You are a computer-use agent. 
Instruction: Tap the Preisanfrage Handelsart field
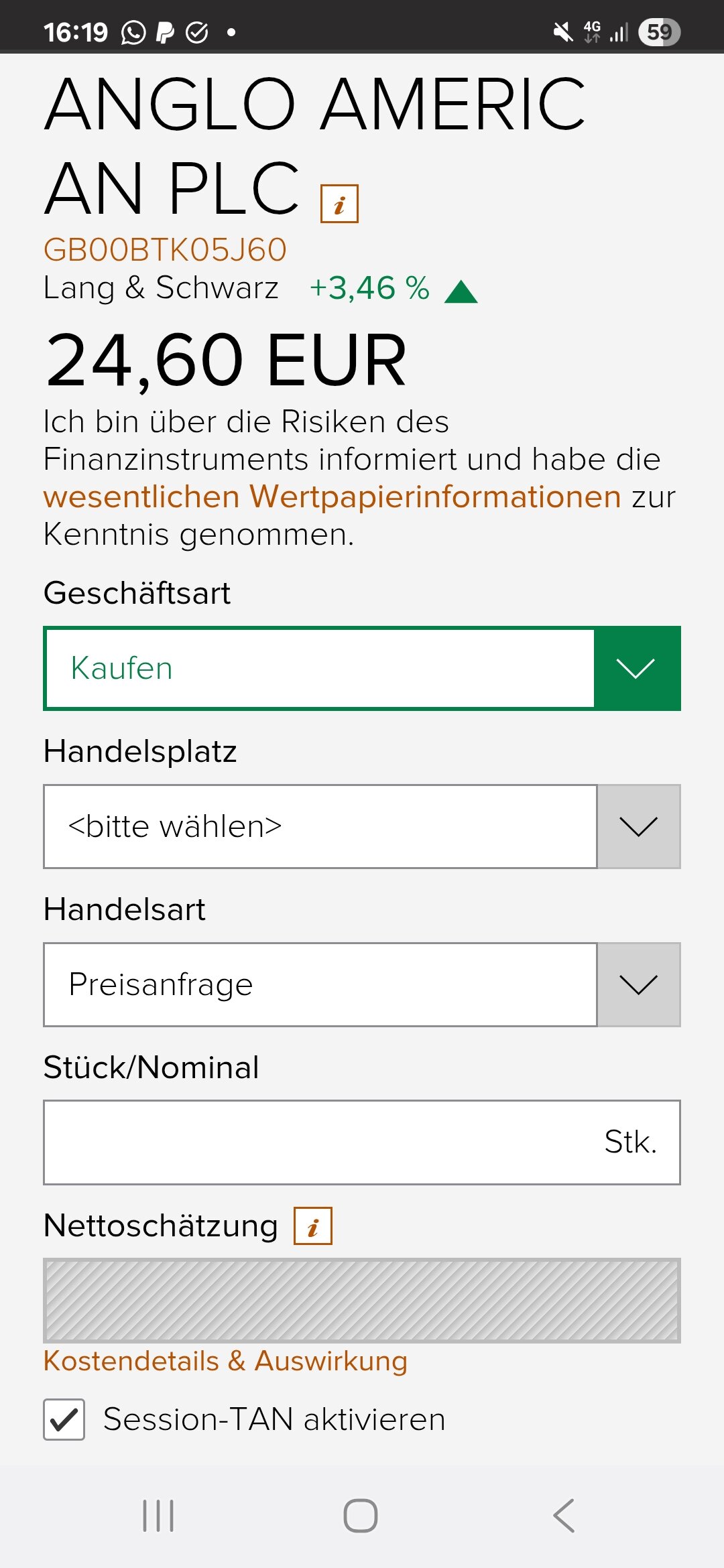click(x=320, y=984)
